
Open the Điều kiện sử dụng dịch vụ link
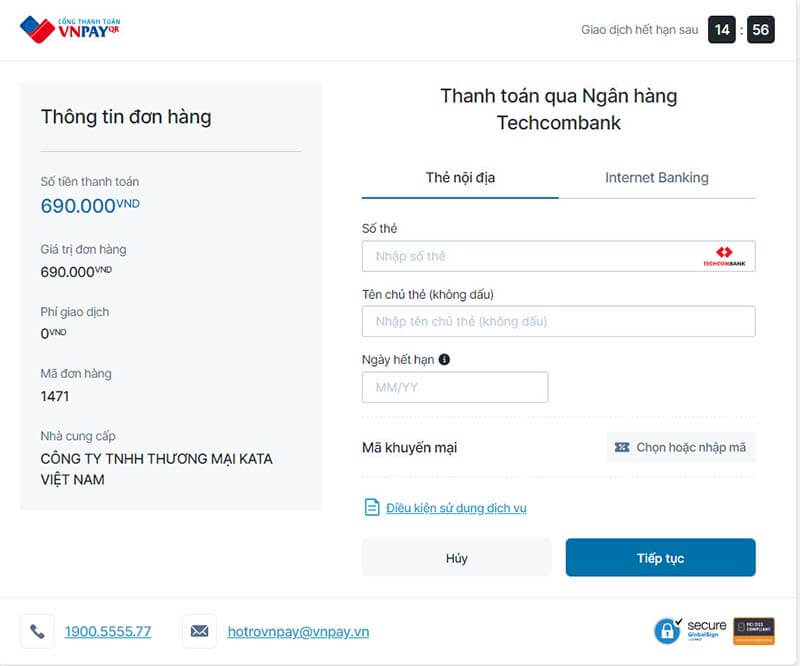(456, 508)
